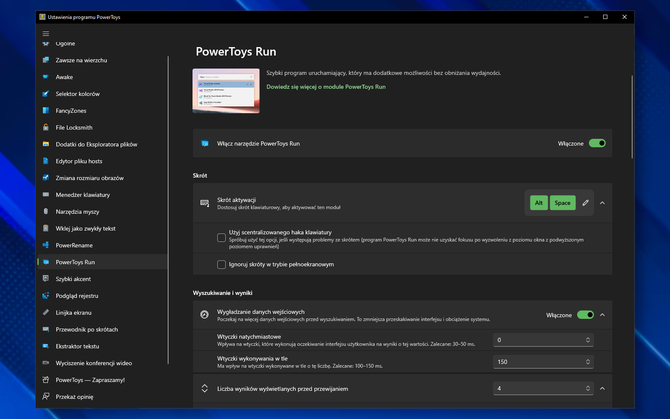Screen dimensions: 670x419
Task: Click the Linijka ekranu ruler icon
Action: coord(46,313)
